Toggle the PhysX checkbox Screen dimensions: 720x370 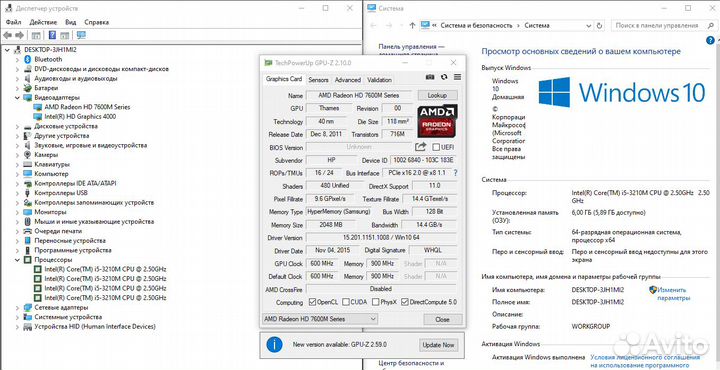(375, 302)
